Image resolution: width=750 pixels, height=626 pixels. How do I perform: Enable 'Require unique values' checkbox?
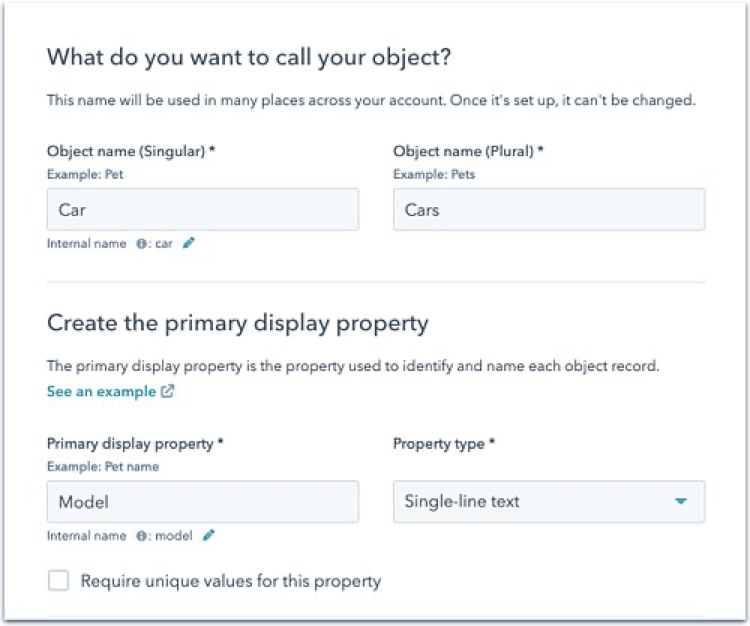pyautogui.click(x=58, y=581)
